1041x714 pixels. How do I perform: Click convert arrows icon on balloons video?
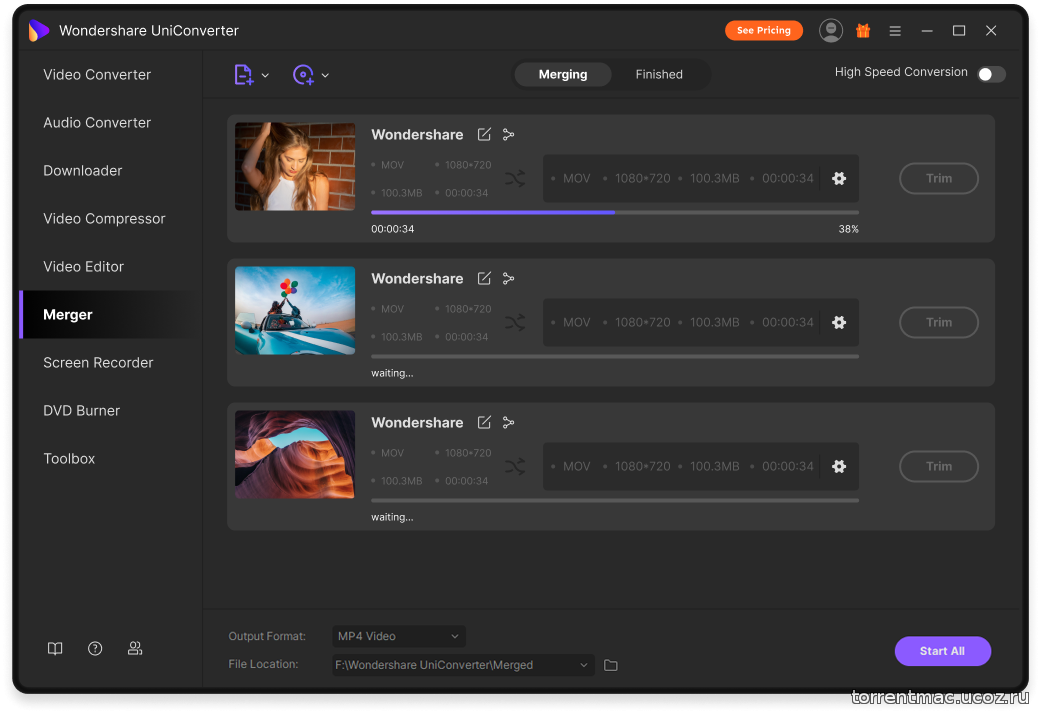pyautogui.click(x=515, y=322)
